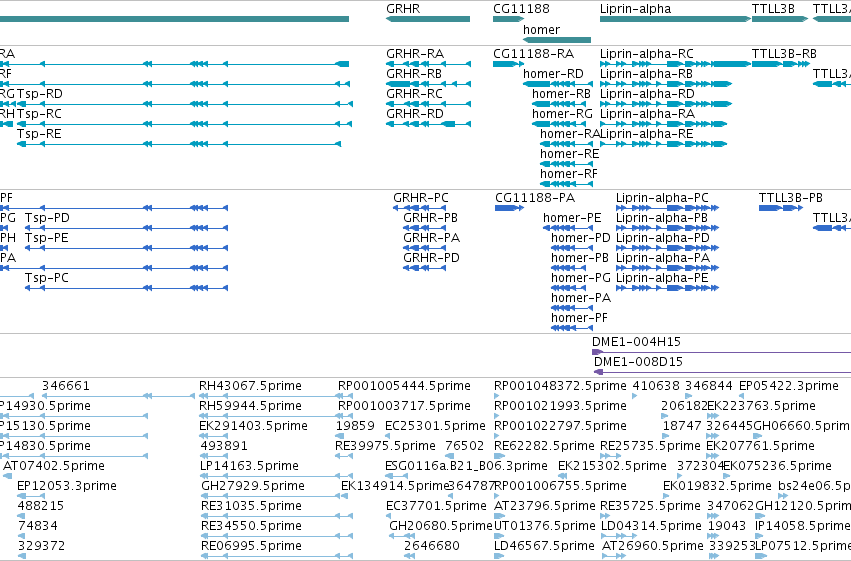Click the Liprin-alpha-RA transcript label

coord(647,114)
